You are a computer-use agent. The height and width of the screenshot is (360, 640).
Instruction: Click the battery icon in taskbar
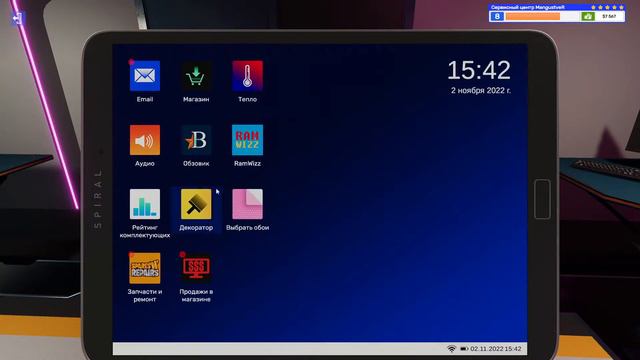(464, 349)
